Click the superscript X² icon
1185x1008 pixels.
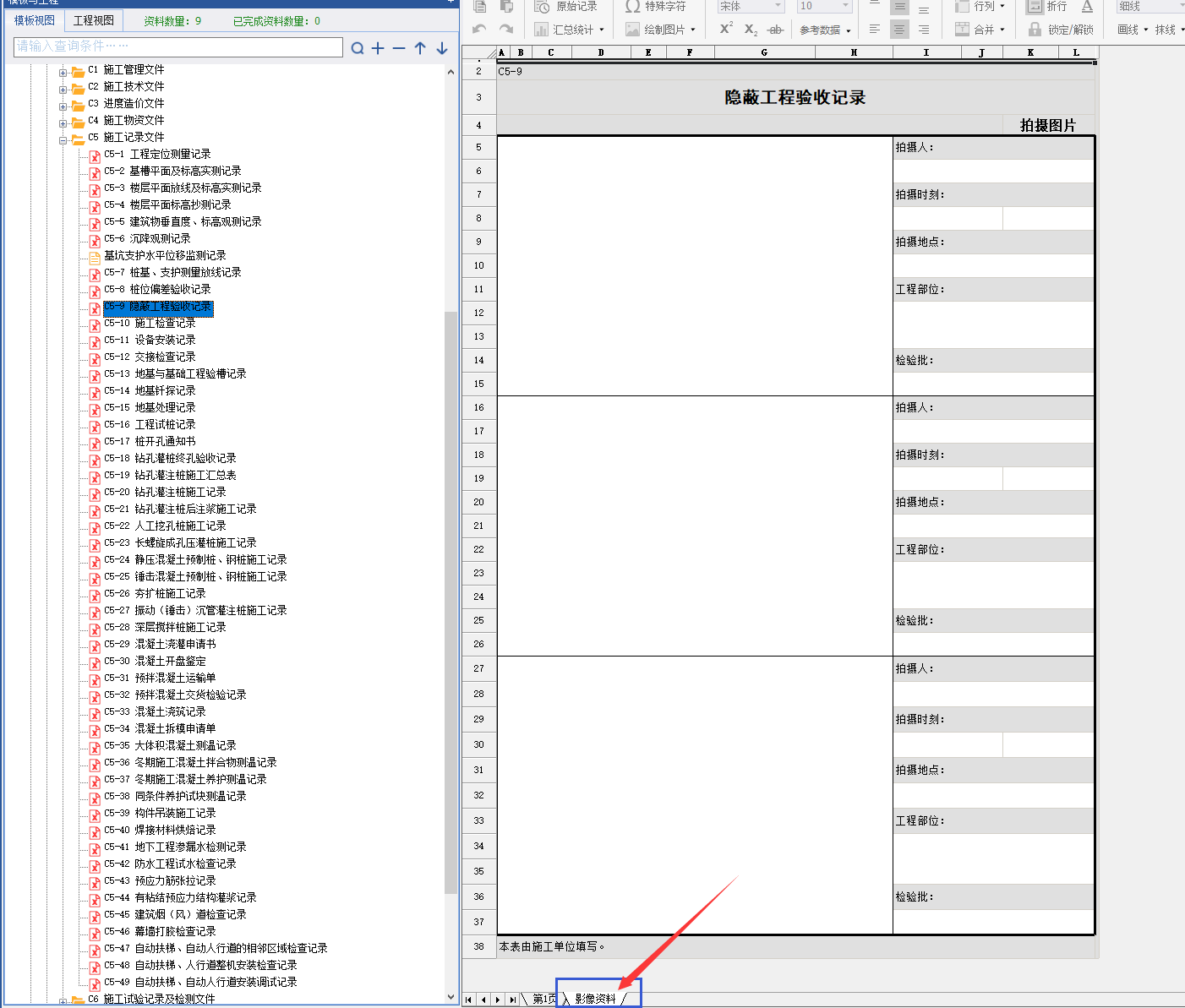point(726,29)
